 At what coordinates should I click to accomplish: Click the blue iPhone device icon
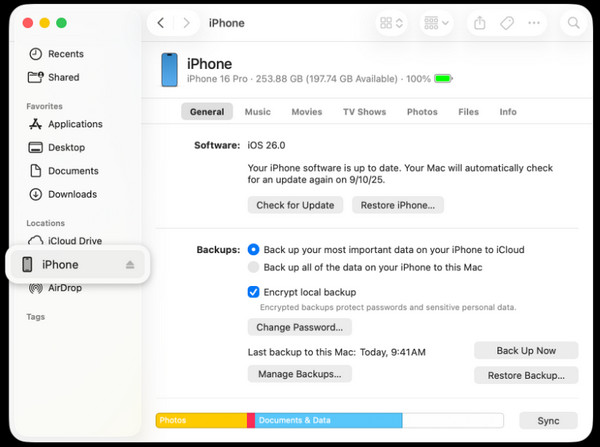[170, 70]
